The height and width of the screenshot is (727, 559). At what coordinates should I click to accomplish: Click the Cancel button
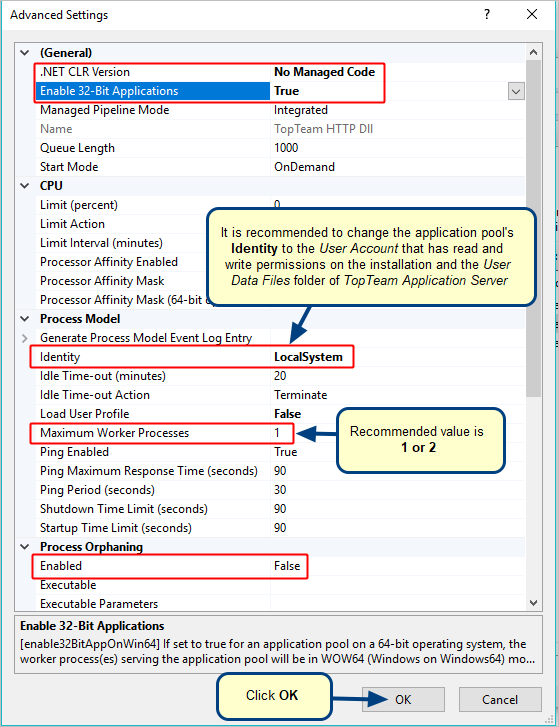[x=500, y=699]
